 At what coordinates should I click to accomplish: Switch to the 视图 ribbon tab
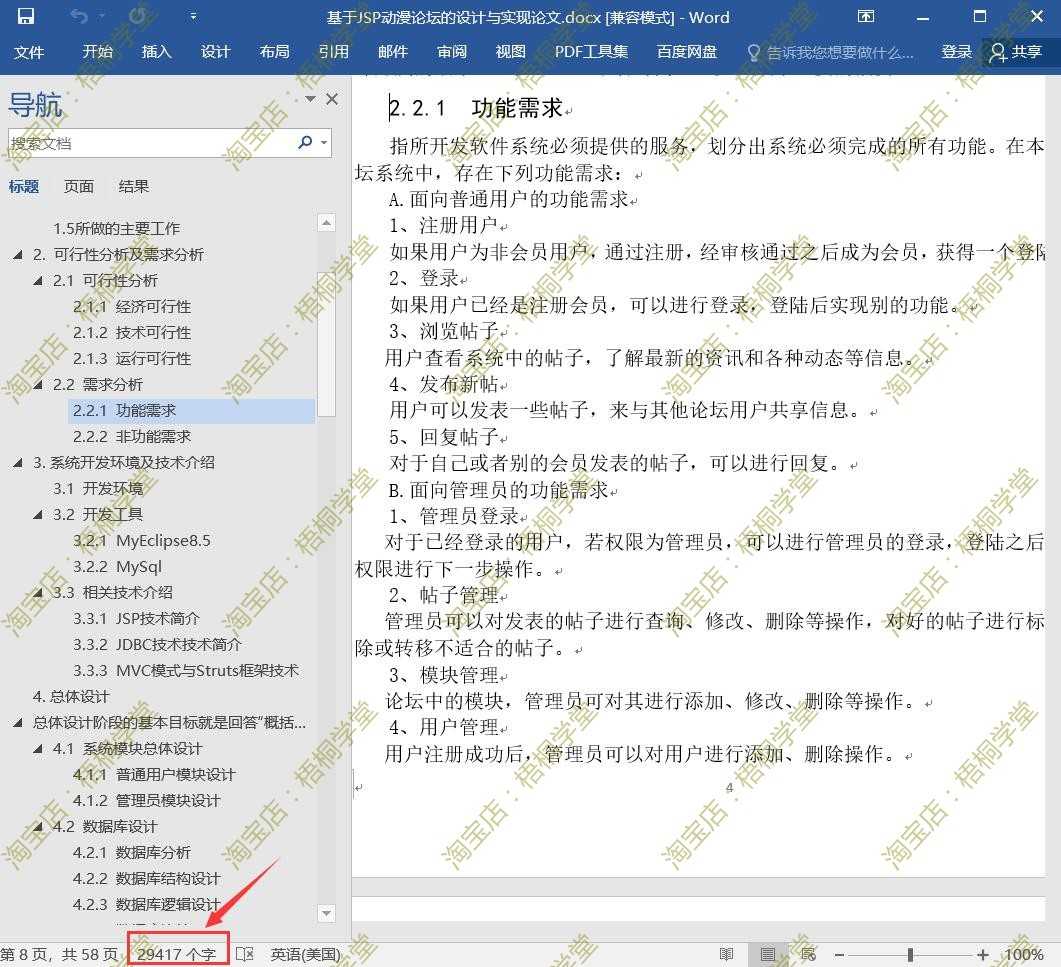coord(510,52)
